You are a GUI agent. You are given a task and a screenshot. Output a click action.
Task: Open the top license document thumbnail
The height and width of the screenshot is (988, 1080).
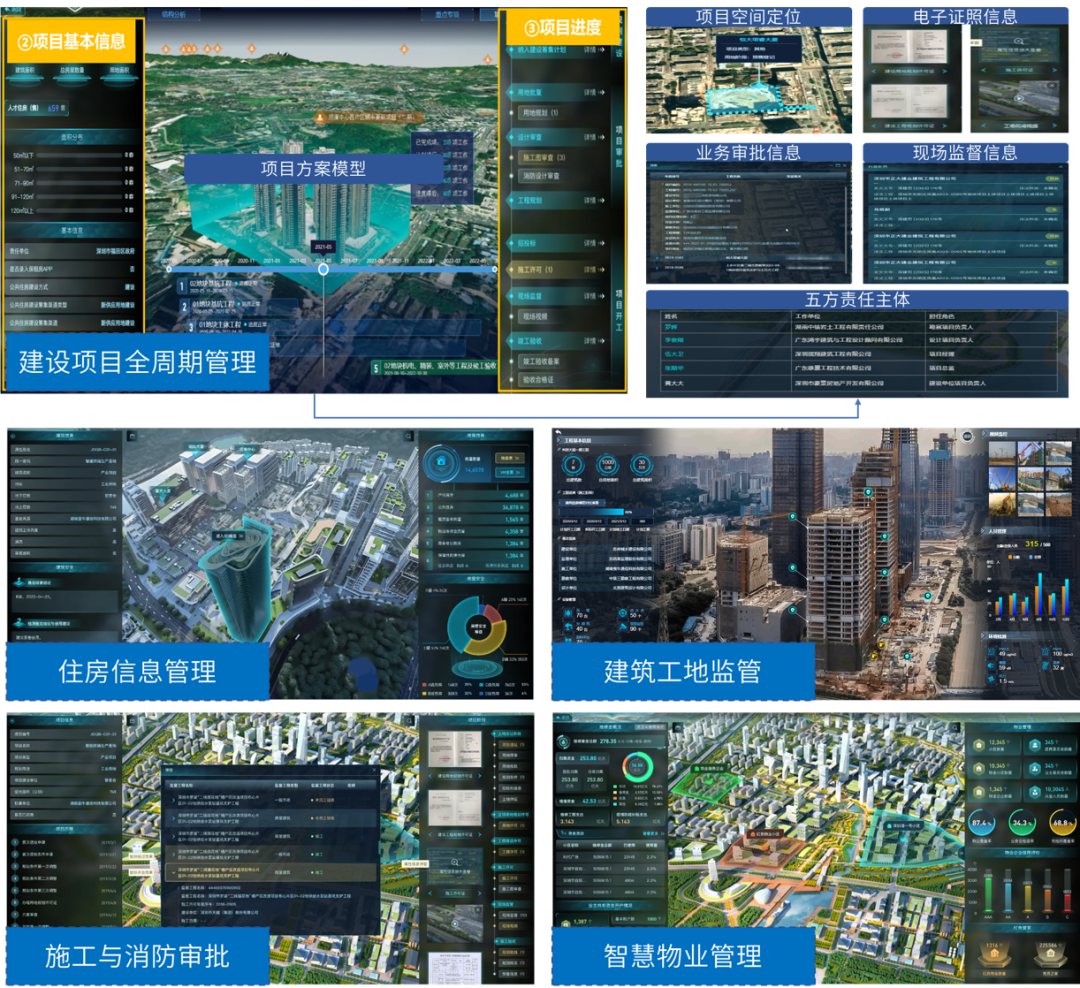909,46
